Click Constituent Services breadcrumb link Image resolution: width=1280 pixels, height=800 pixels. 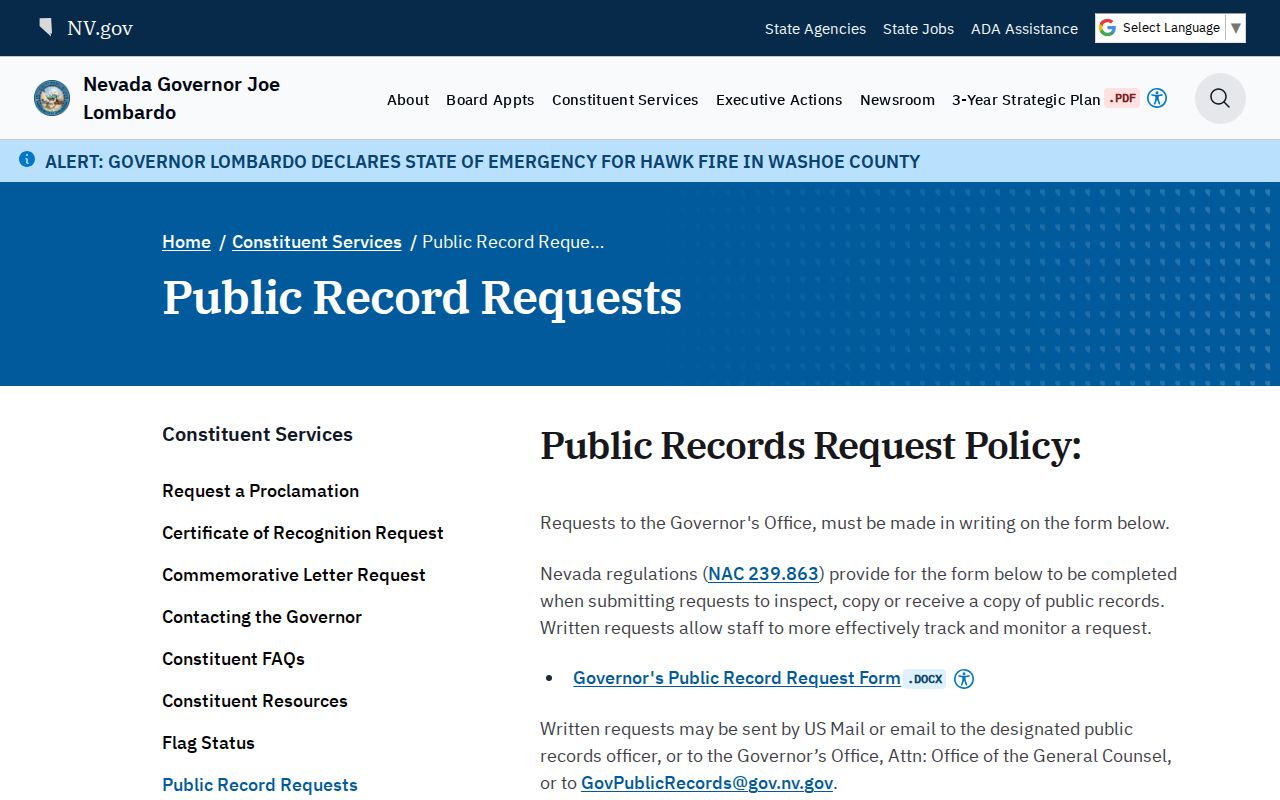click(317, 242)
